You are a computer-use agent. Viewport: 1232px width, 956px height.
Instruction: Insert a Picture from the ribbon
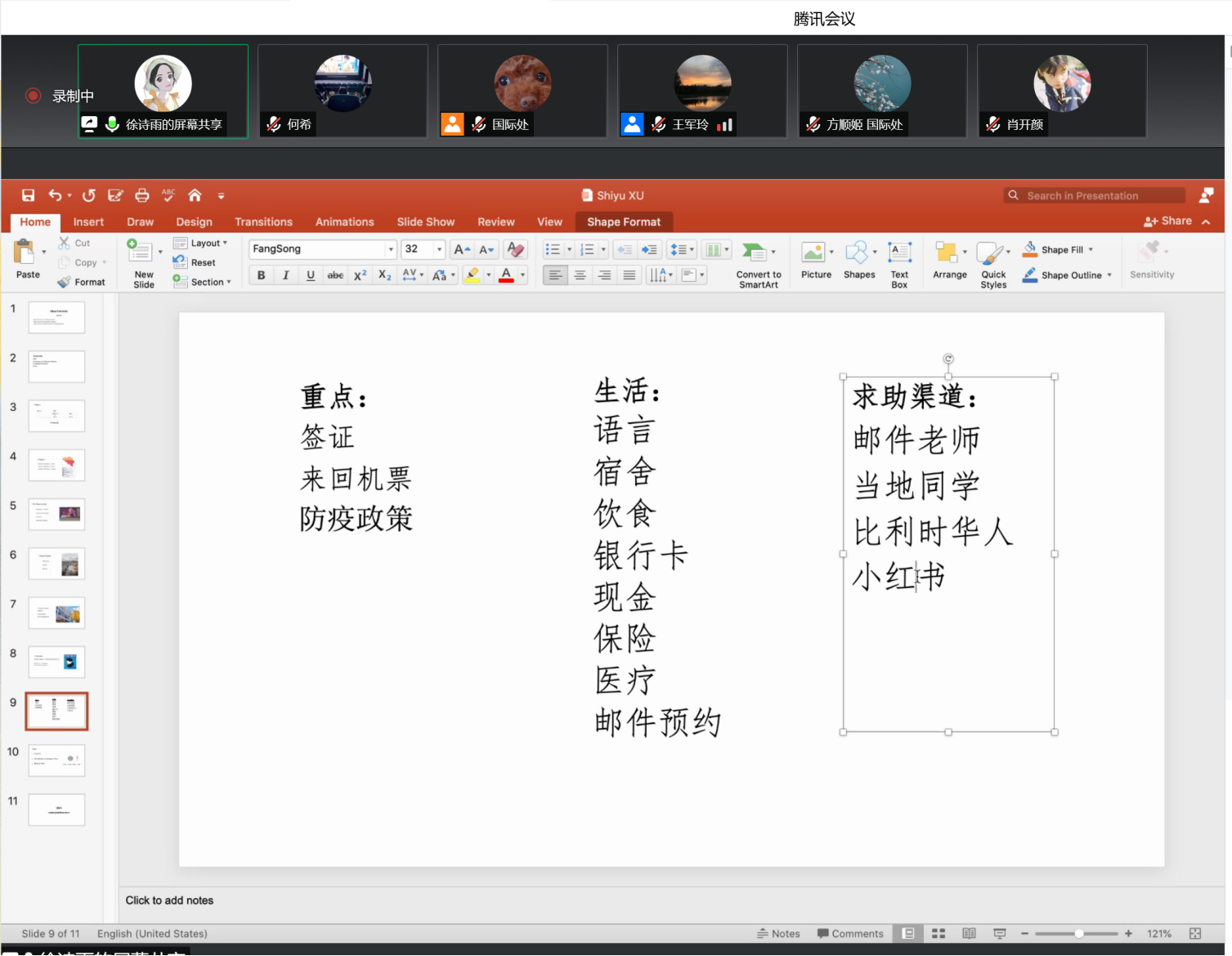pyautogui.click(x=815, y=260)
